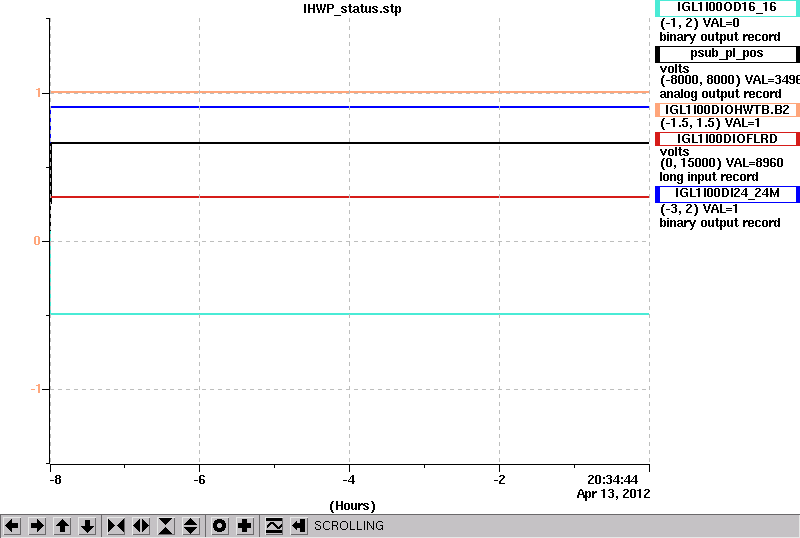The width and height of the screenshot is (800, 538).
Task: Click the orange IGL1I00DIOHWTB.B2 trace line
Action: [349, 92]
